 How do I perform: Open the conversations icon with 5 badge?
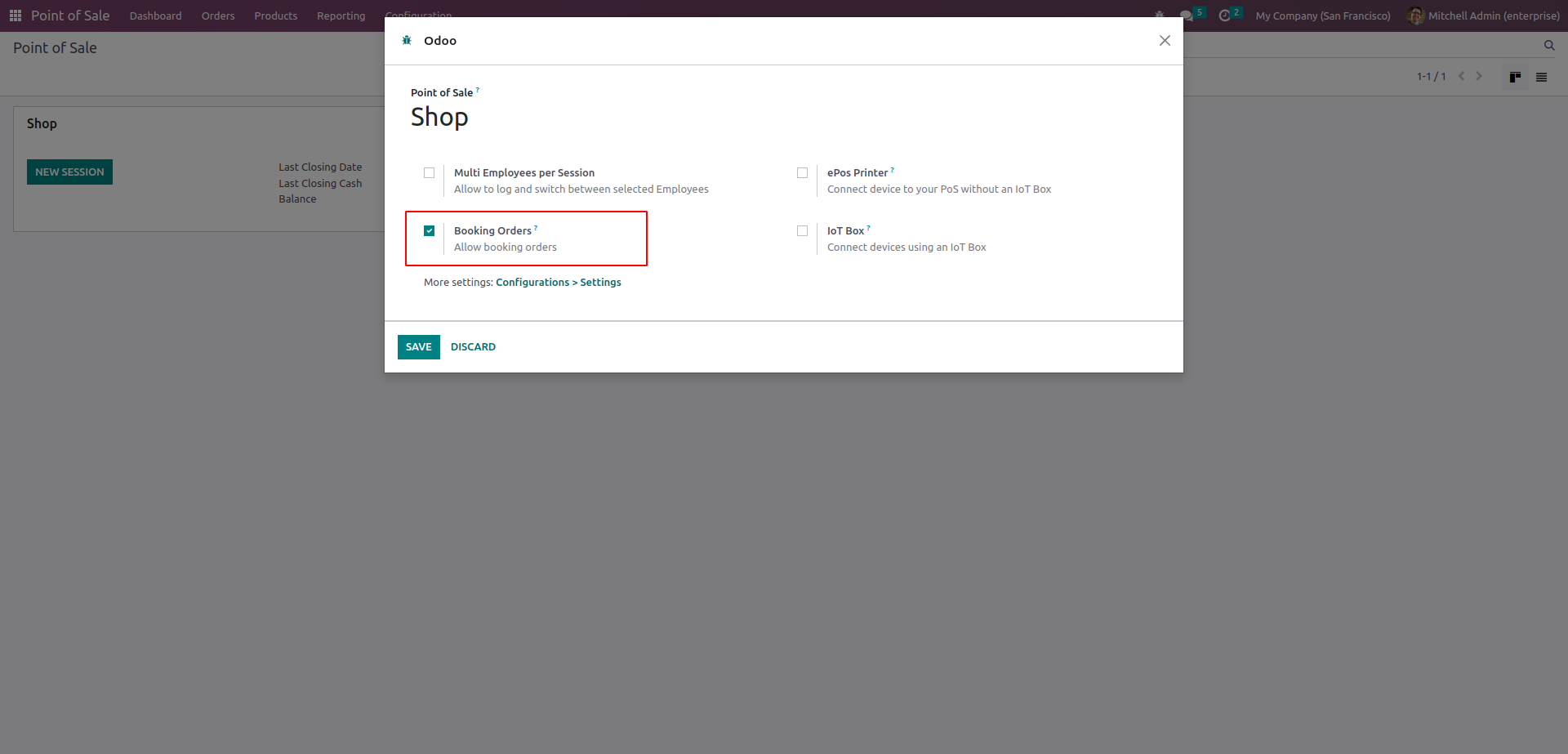[1187, 16]
